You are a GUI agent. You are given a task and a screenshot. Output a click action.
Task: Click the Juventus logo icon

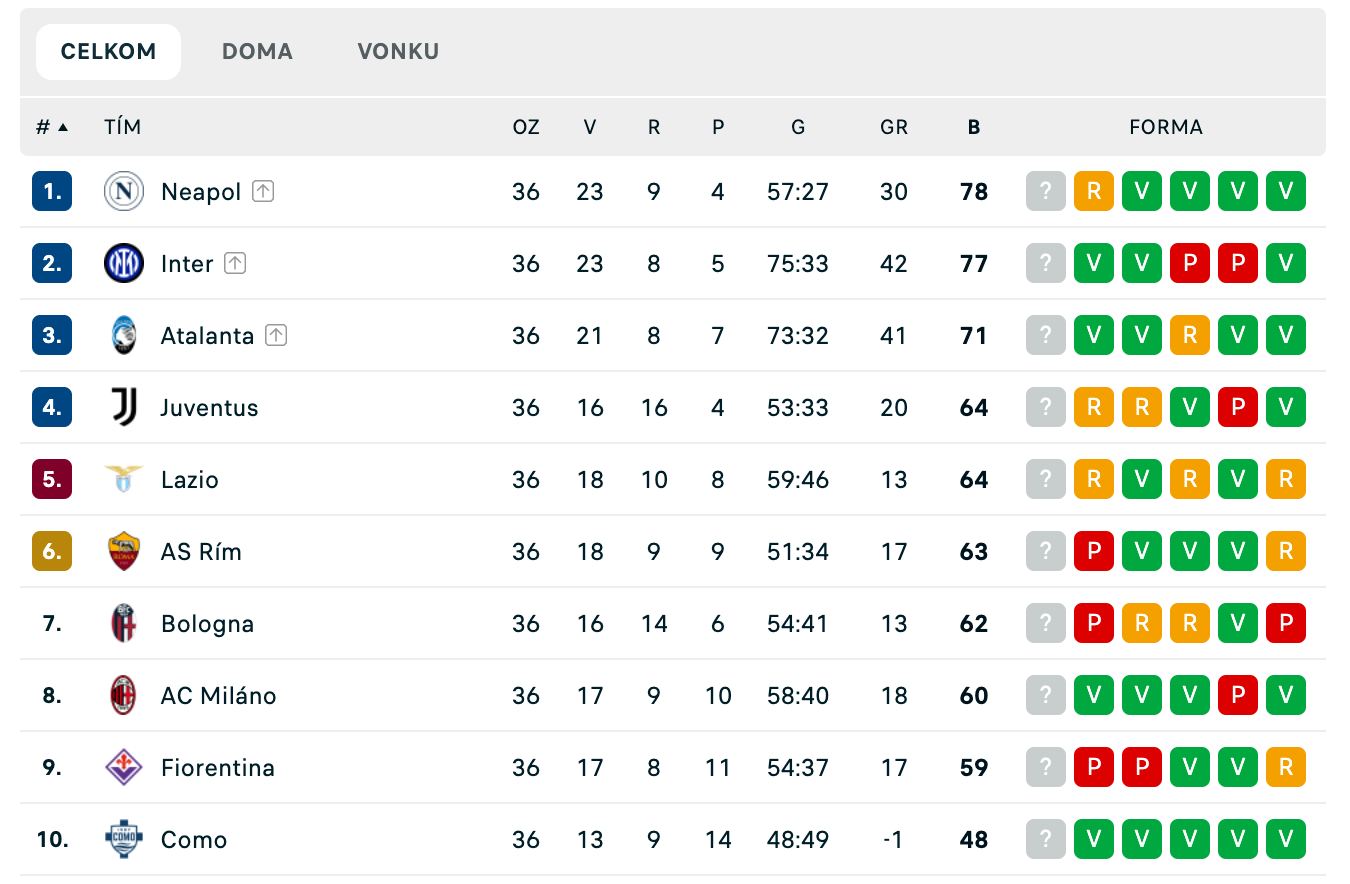124,408
